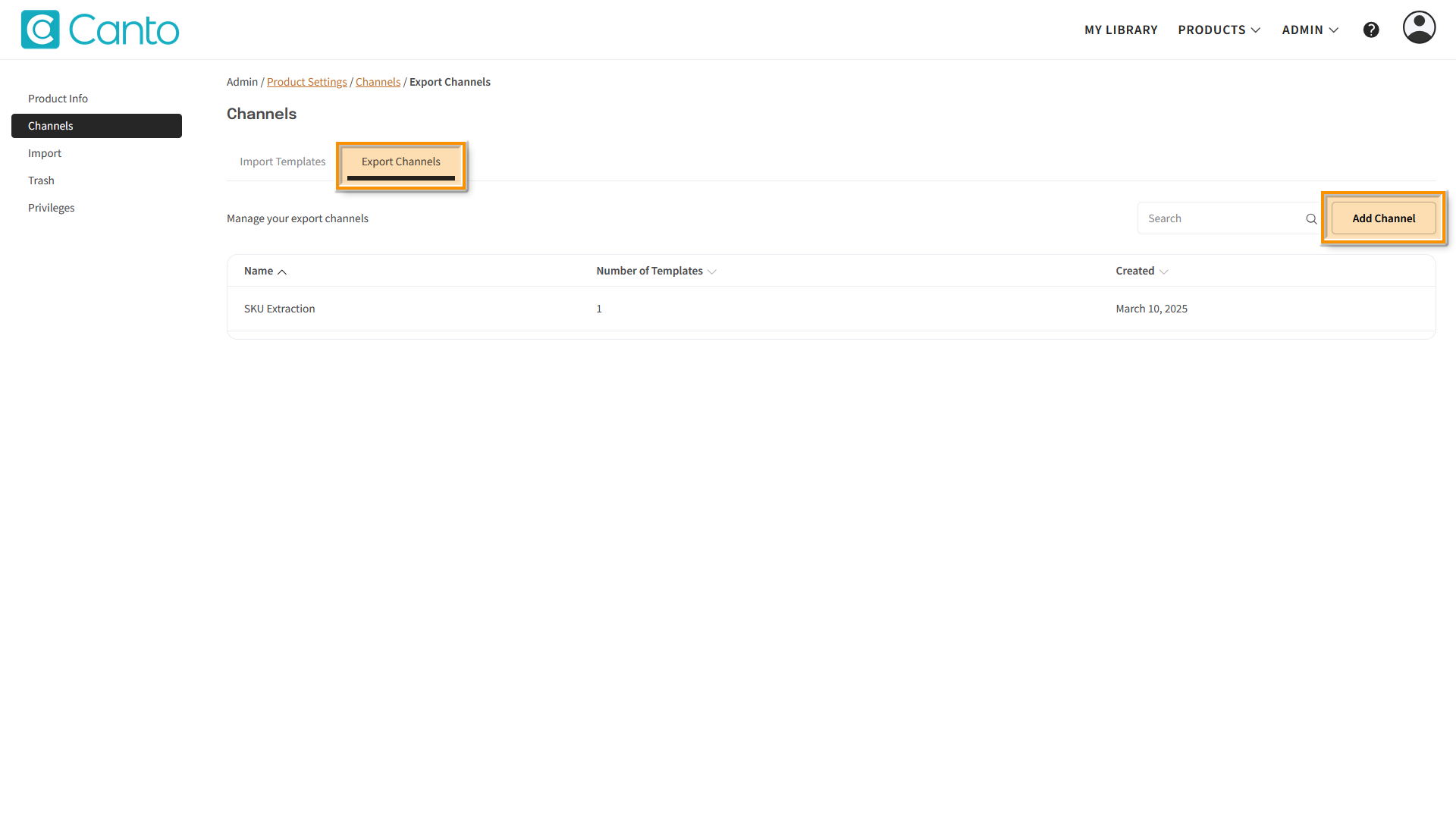Expand the Products dropdown menu
1456x819 pixels.
[x=1219, y=30]
